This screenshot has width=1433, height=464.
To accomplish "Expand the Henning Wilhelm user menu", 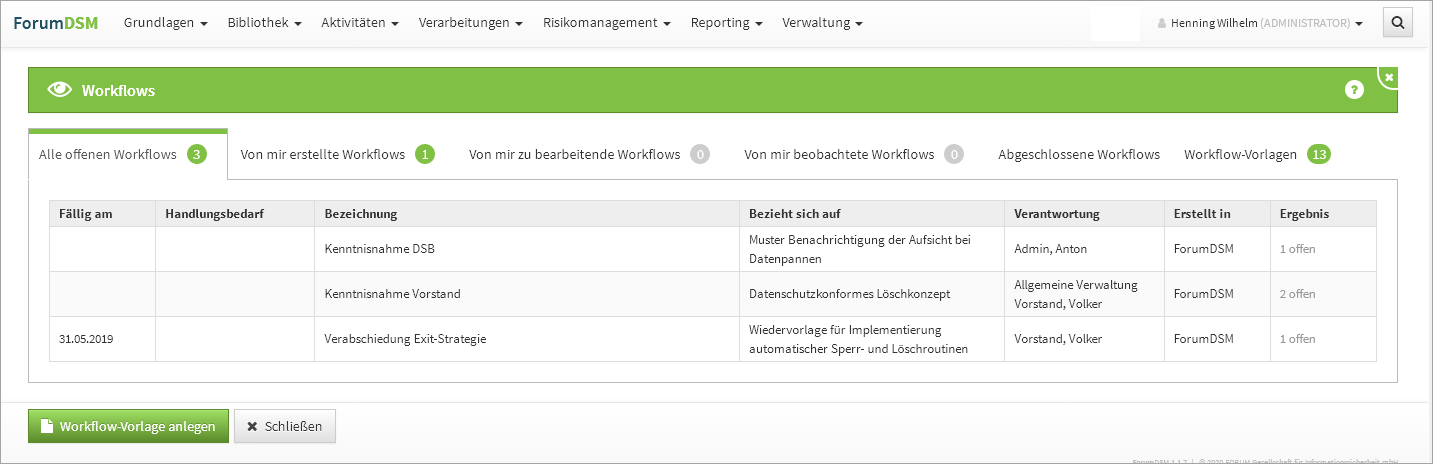I will coord(1260,23).
